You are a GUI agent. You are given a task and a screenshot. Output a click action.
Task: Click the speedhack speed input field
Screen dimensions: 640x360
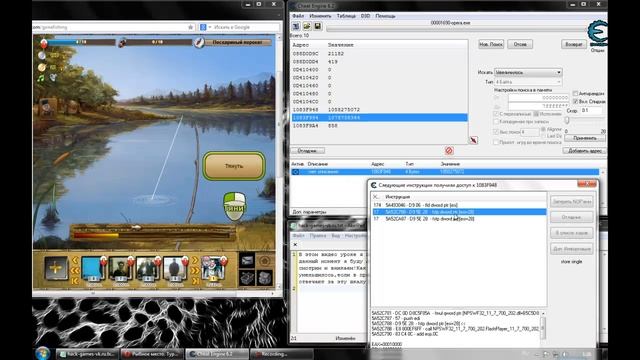pyautogui.click(x=592, y=111)
